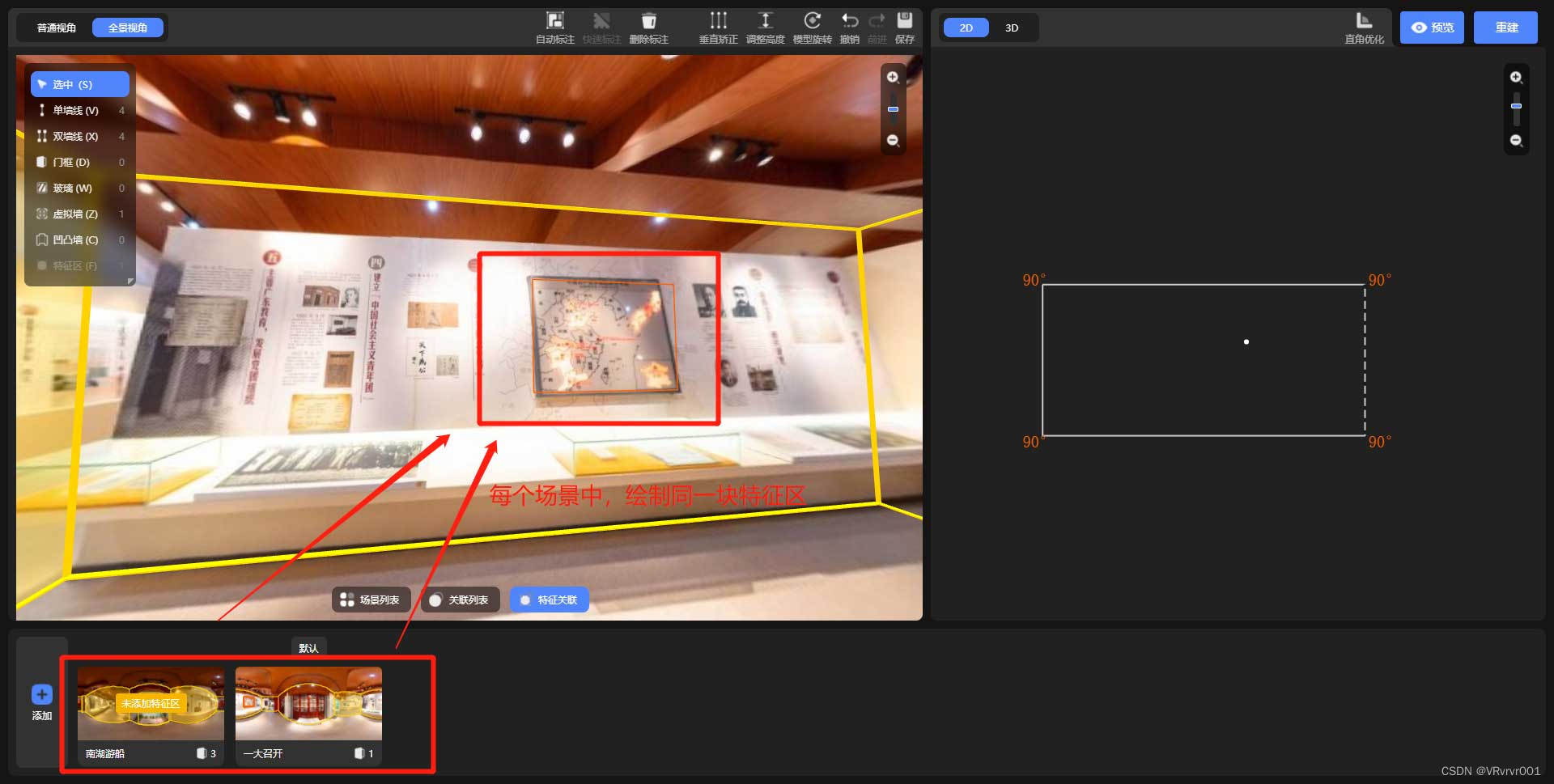Choose the 双墙线 (X) tool
Image resolution: width=1554 pixels, height=784 pixels.
[x=80, y=136]
